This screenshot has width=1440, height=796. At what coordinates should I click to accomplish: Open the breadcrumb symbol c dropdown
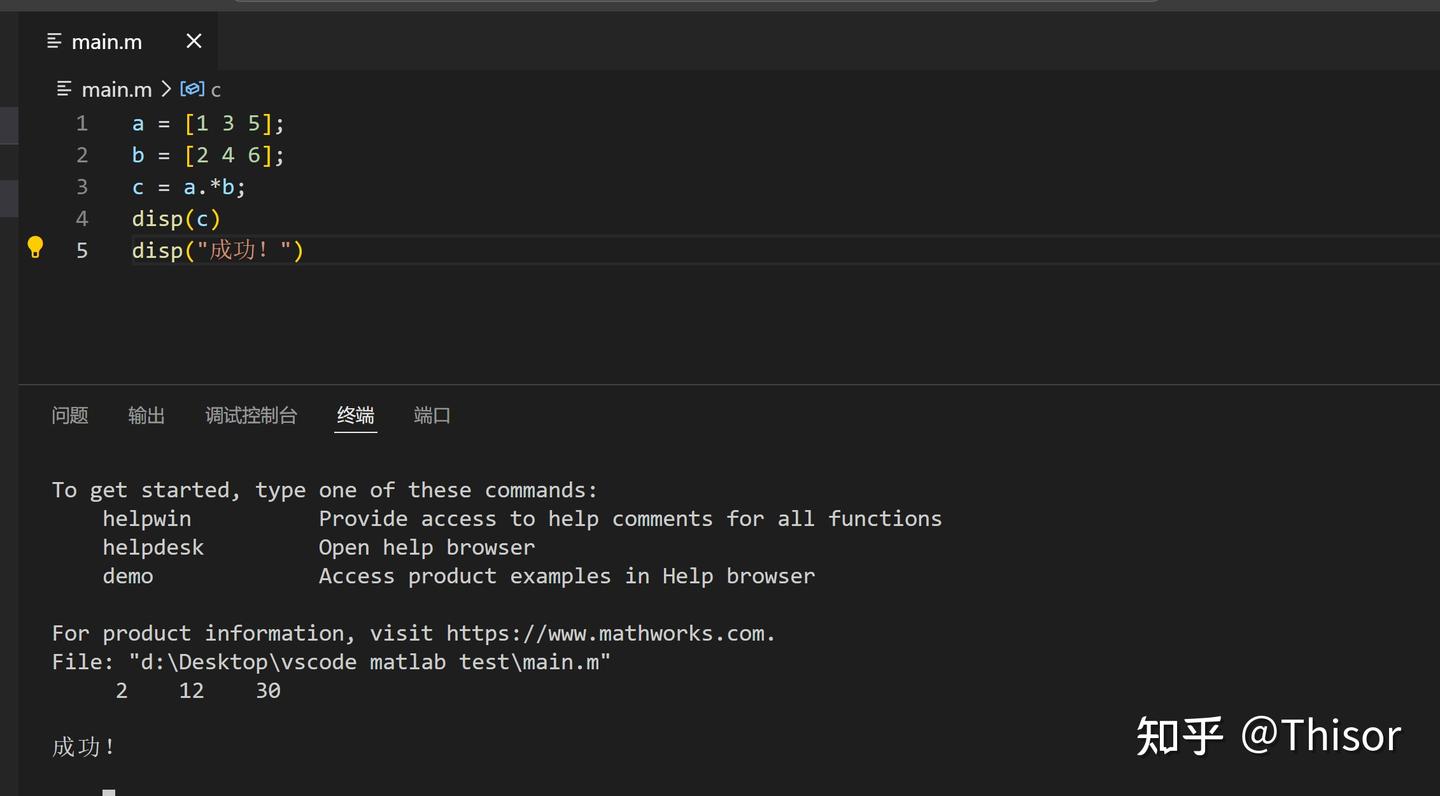(216, 90)
